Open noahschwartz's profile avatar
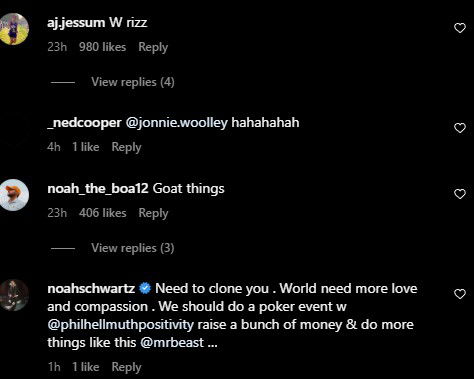This screenshot has height=379, width=474. point(13,295)
